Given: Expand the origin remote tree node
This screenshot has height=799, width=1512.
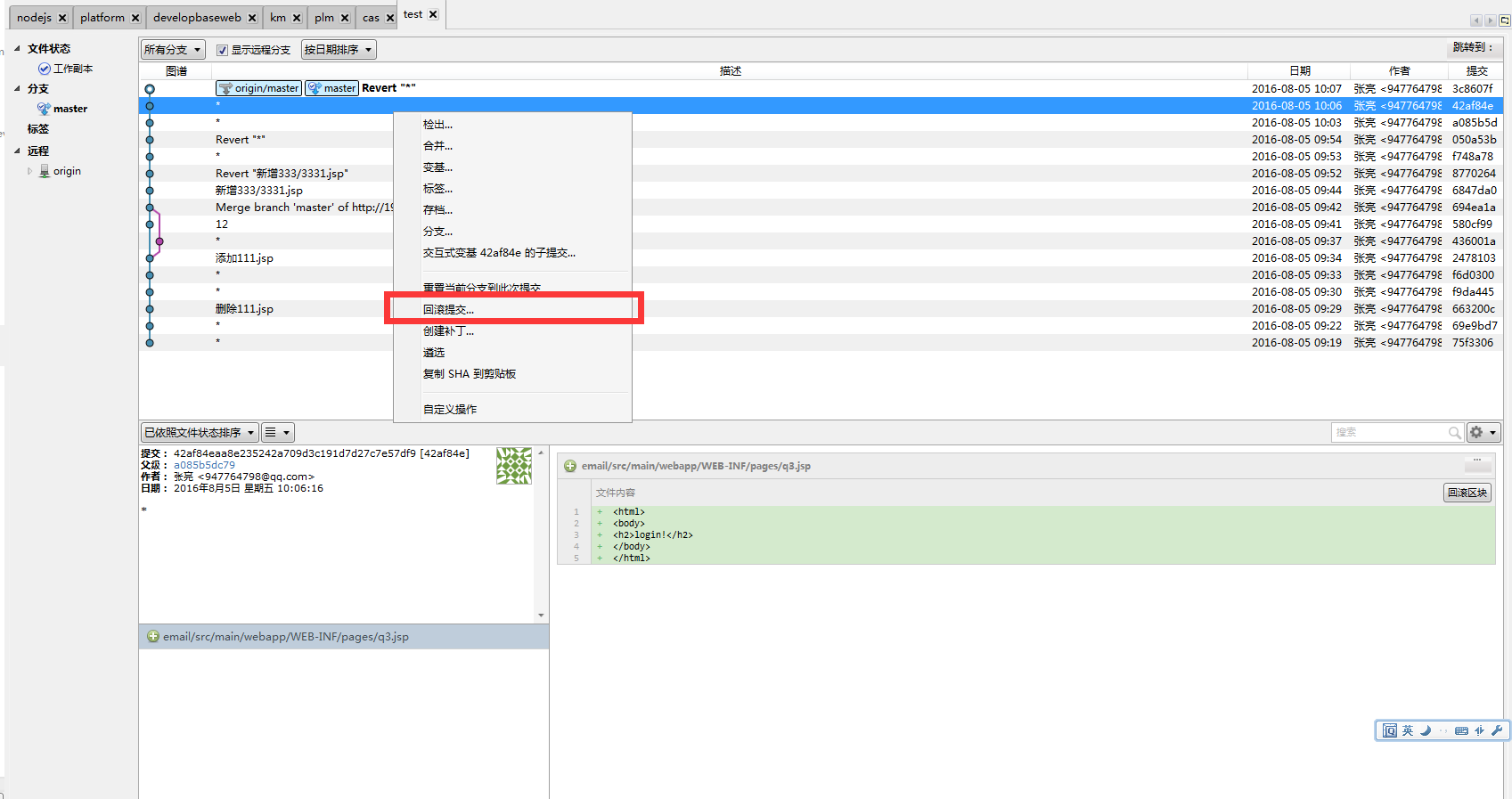Looking at the screenshot, I should tap(29, 171).
